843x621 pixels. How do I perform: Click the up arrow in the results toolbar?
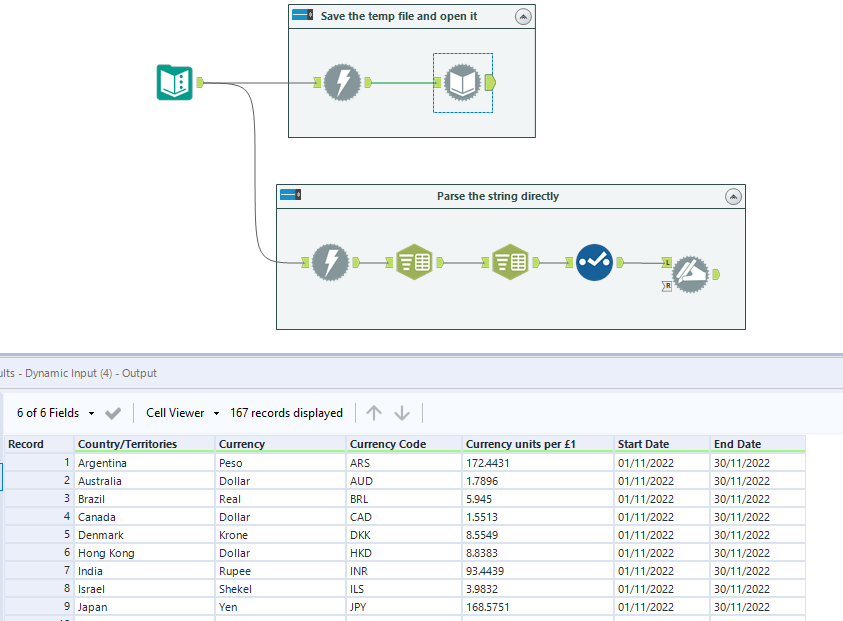pos(374,412)
